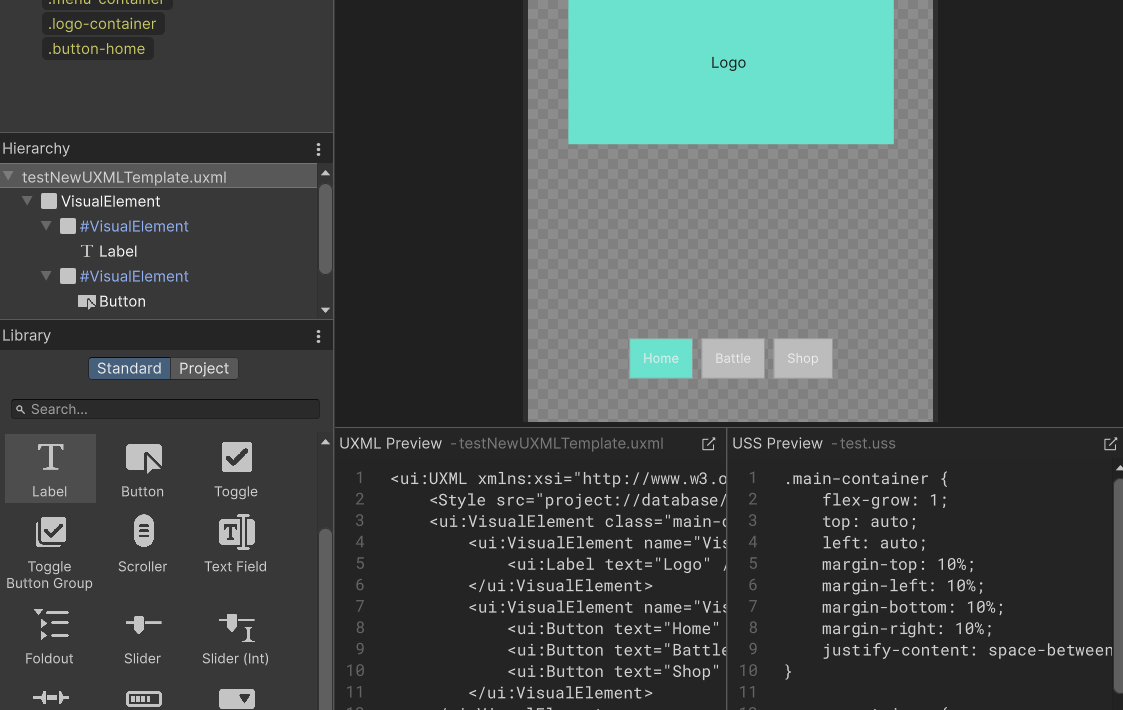
Task: Collapse the first #VisualElement containing Label
Action: (x=46, y=226)
